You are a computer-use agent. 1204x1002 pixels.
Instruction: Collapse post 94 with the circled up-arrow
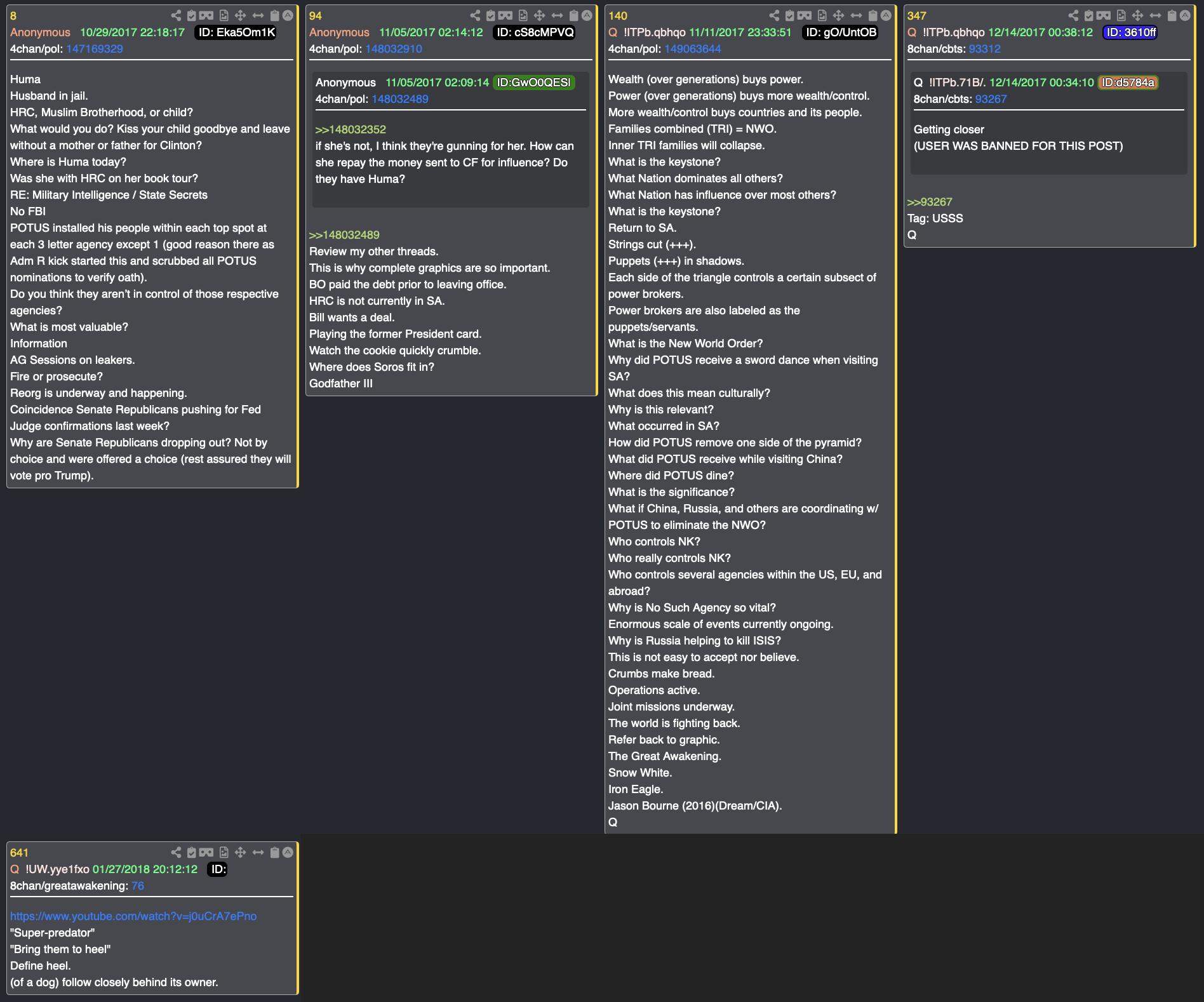coord(587,15)
